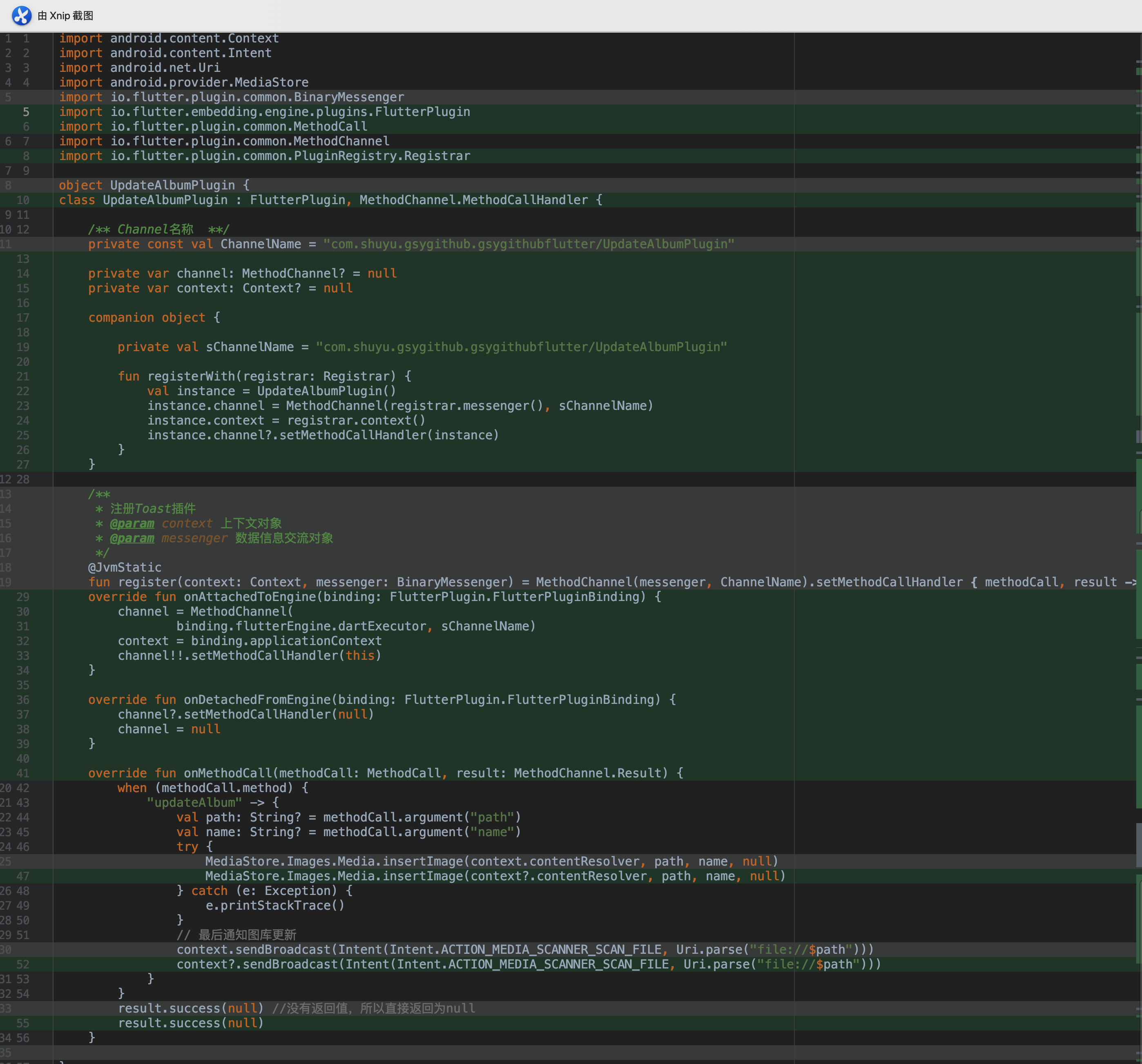1142x1064 pixels.
Task: Click the Xnip scissors logo icon
Action: coord(21,16)
